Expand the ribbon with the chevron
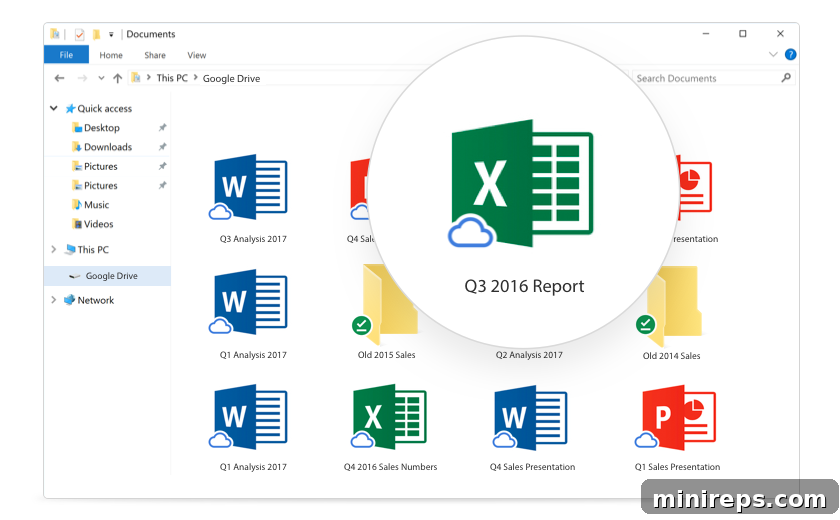Viewport: 840px width, 520px height. click(773, 55)
